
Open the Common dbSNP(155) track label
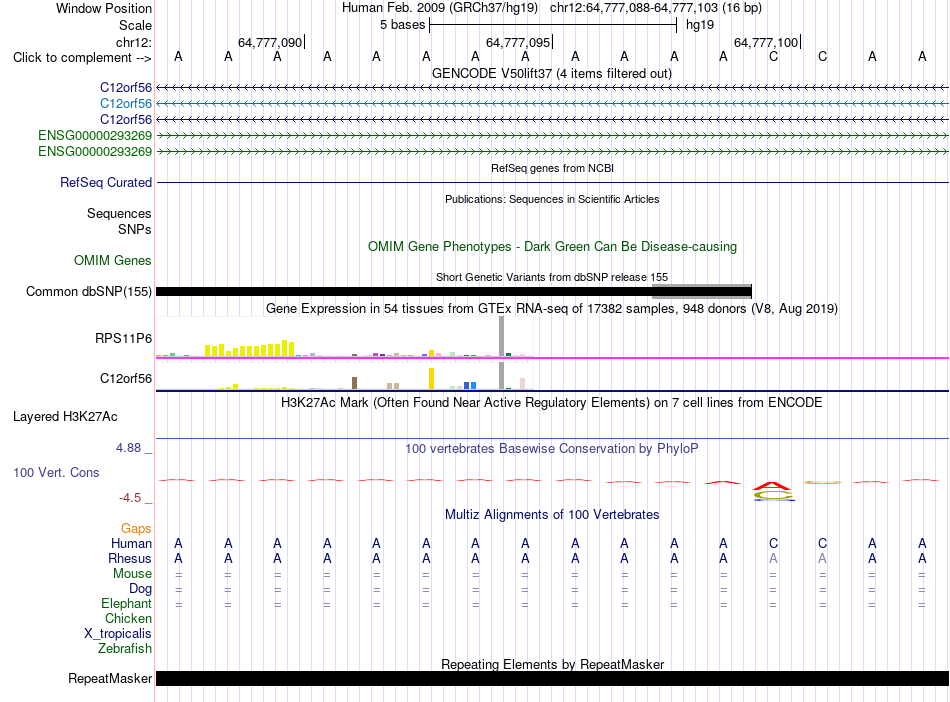(88, 291)
